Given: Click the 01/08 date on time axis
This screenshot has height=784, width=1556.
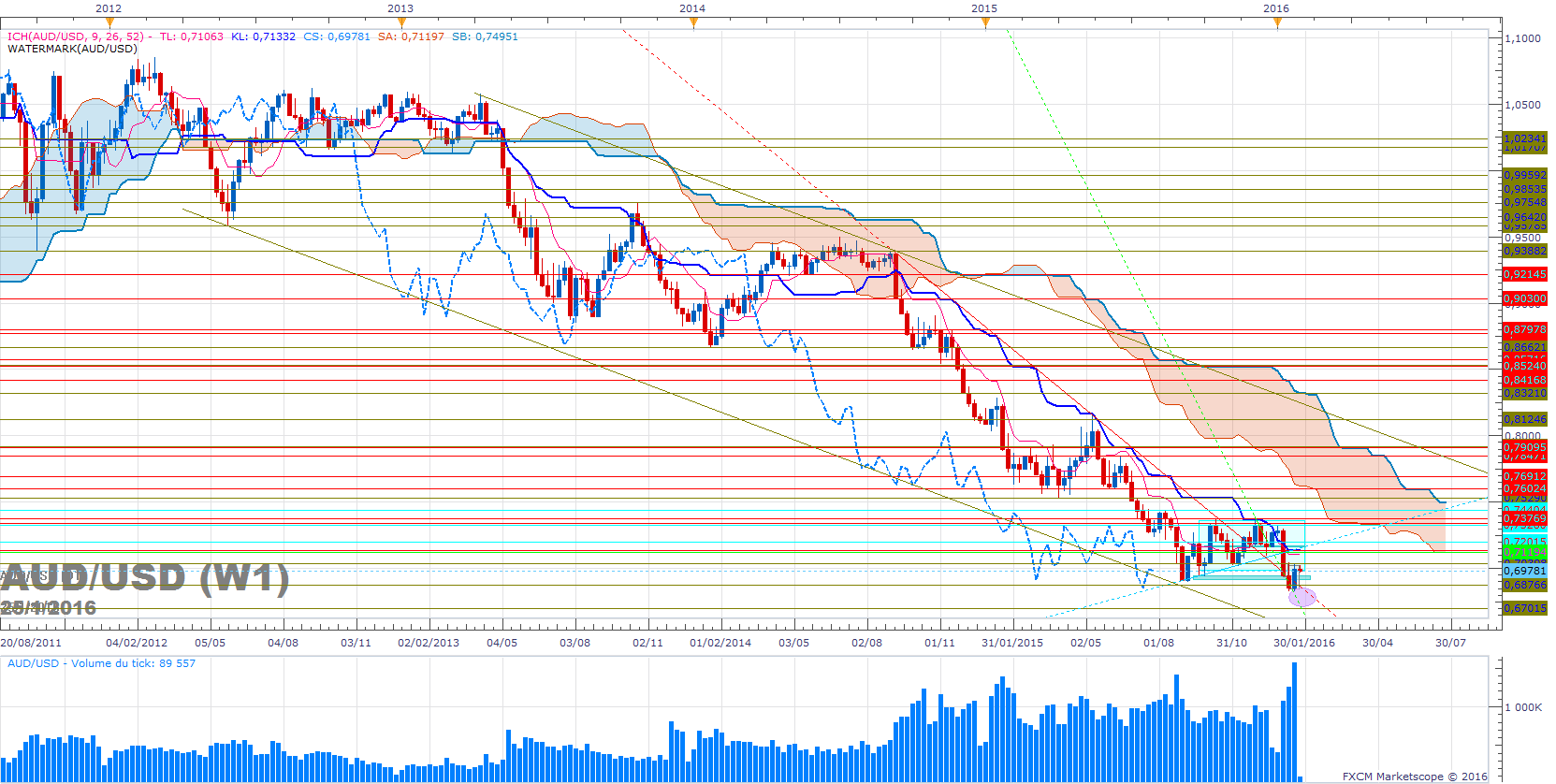Looking at the screenshot, I should [x=1159, y=643].
